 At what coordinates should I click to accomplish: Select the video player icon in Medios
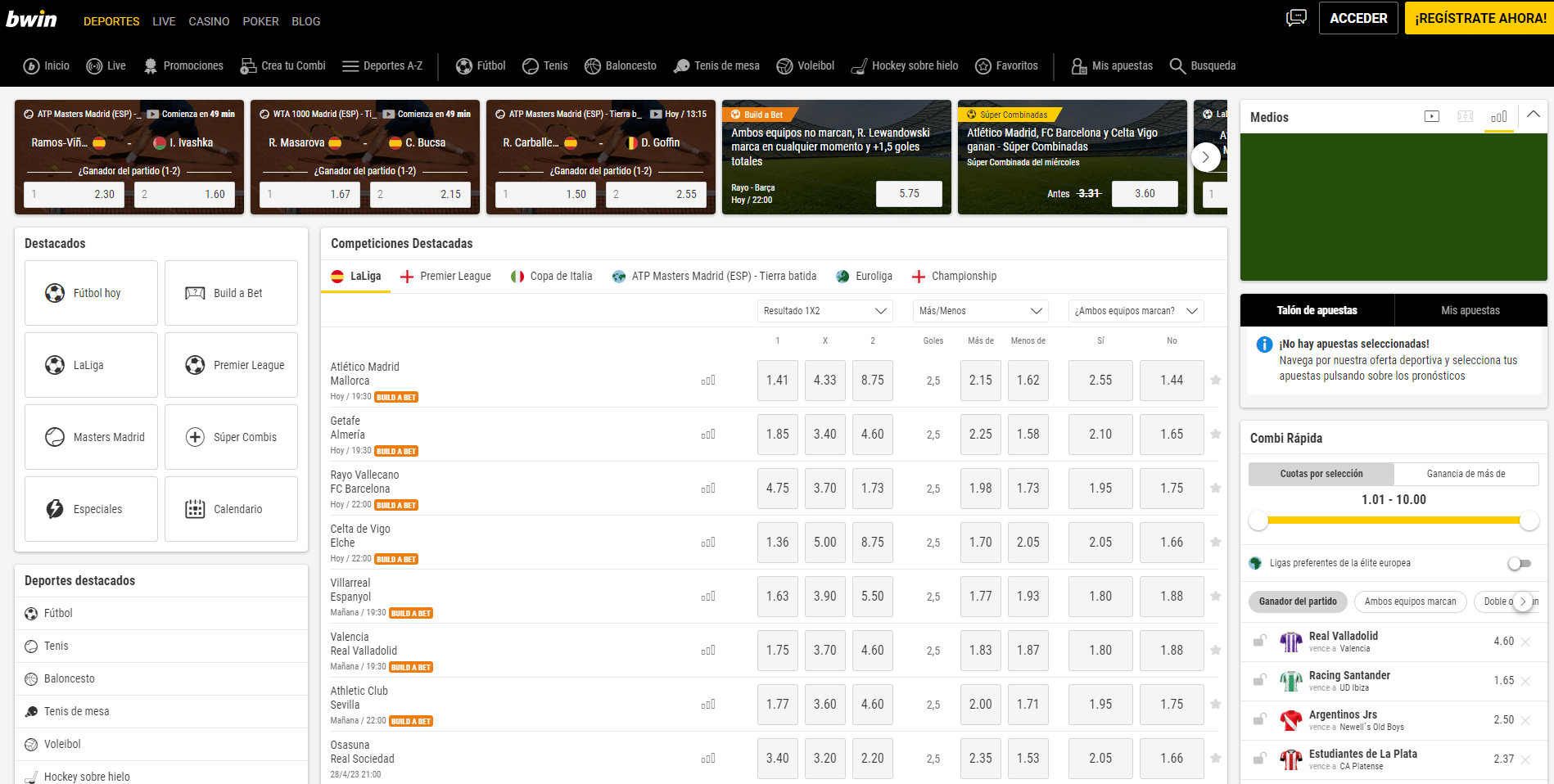1432,116
